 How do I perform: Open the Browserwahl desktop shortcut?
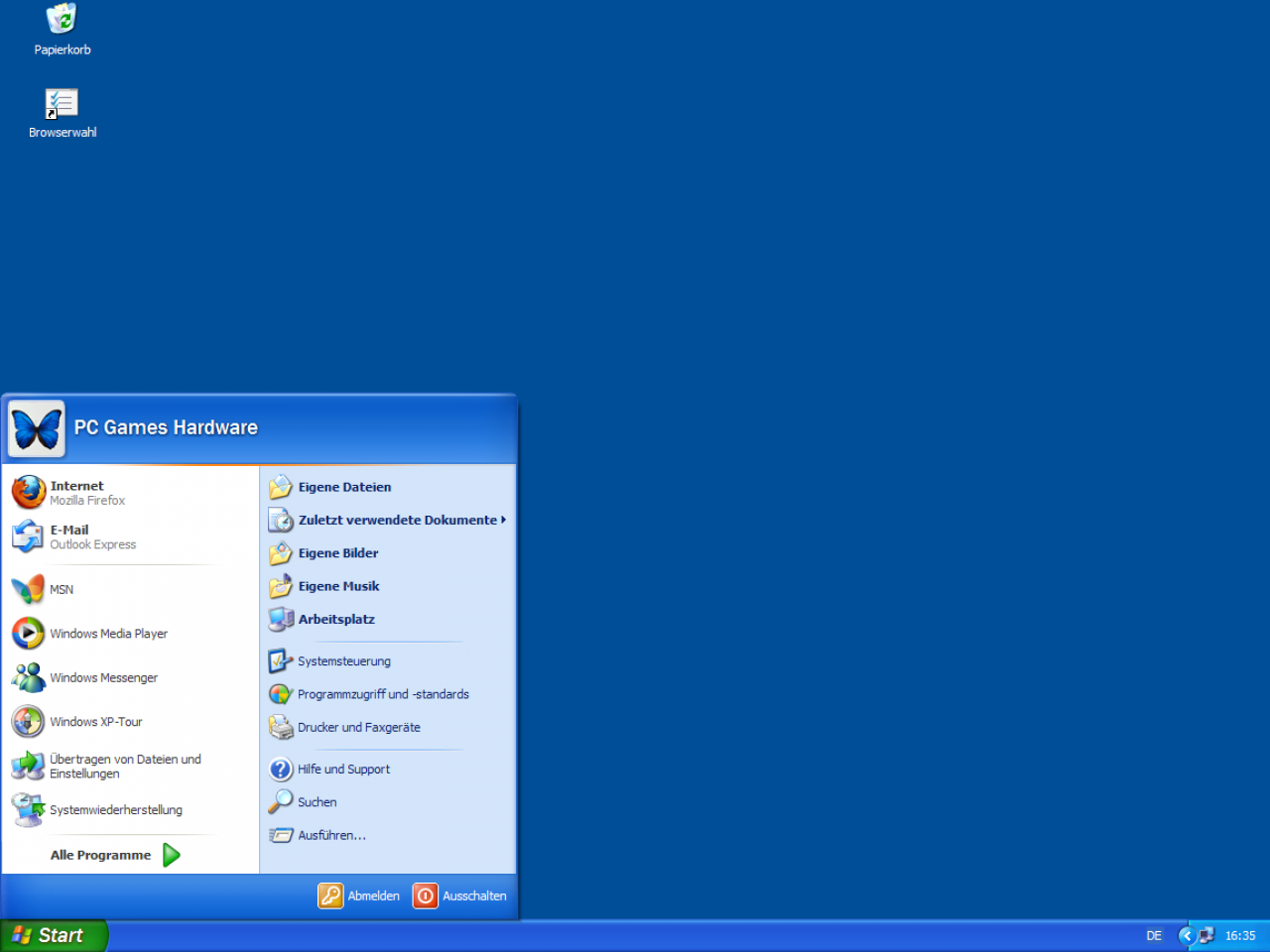pos(62,103)
